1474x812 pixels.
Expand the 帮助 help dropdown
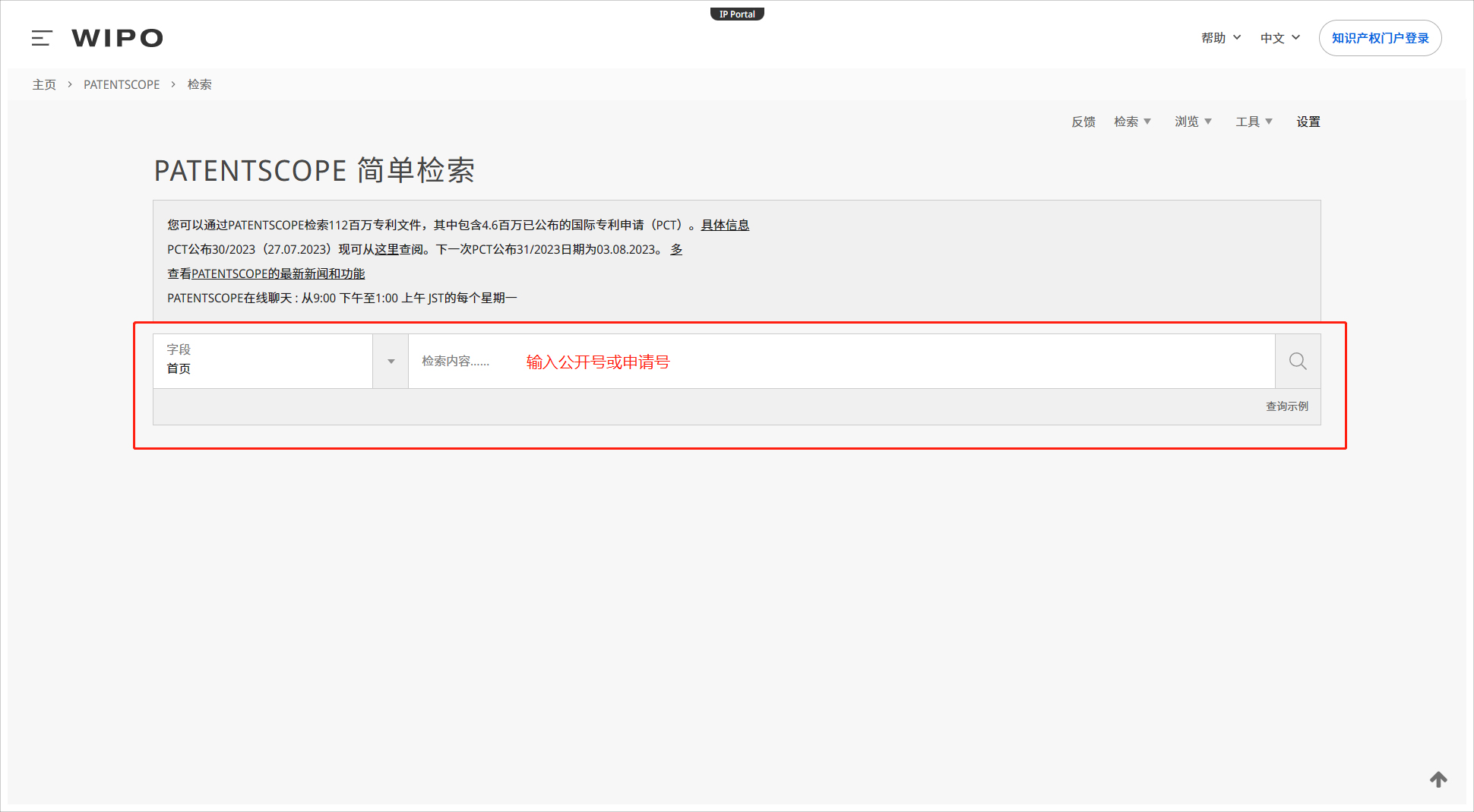click(1220, 38)
